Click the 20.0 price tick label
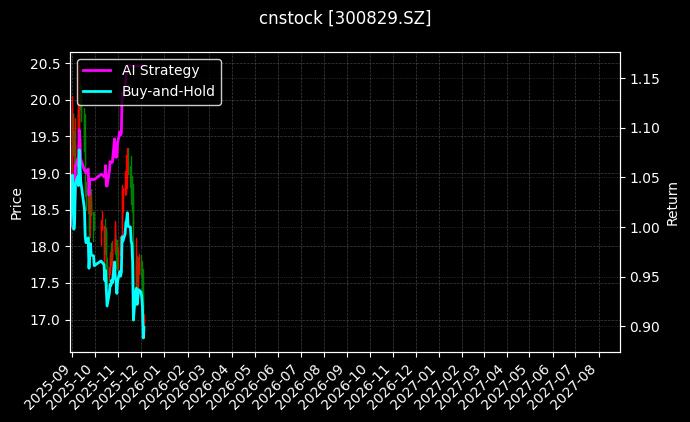 coord(45,100)
